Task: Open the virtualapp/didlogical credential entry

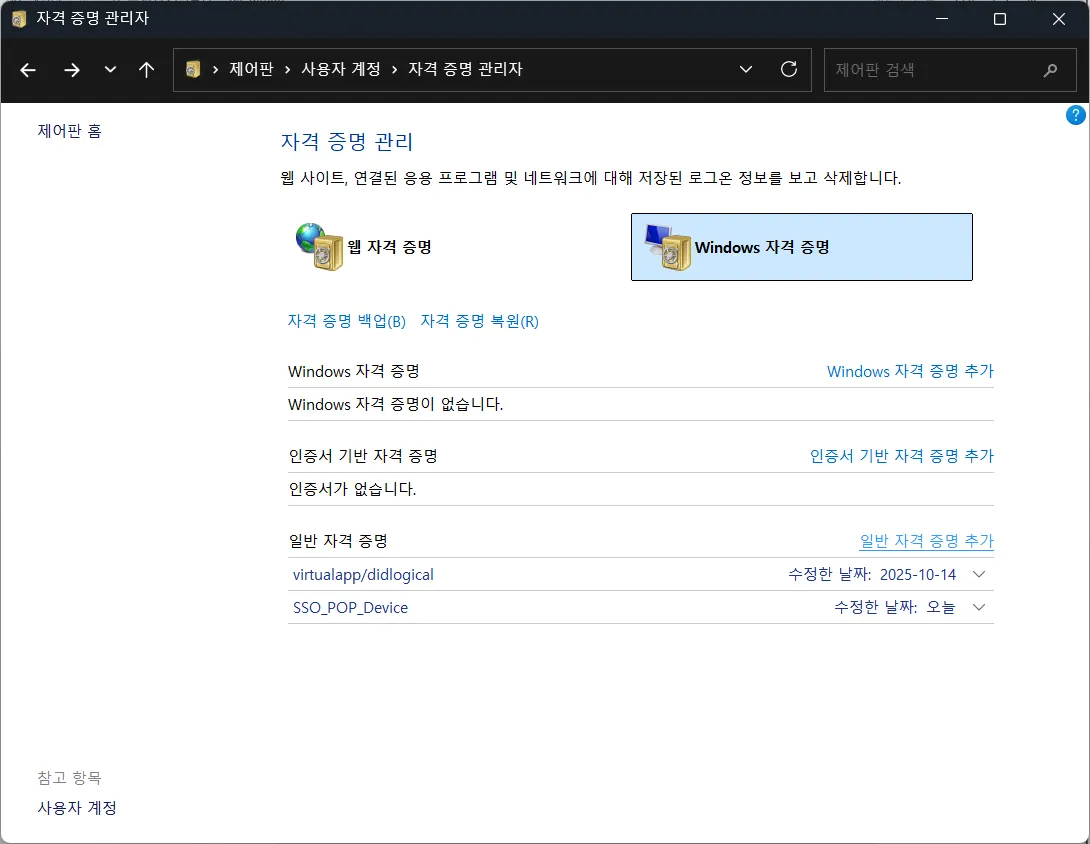Action: click(363, 574)
